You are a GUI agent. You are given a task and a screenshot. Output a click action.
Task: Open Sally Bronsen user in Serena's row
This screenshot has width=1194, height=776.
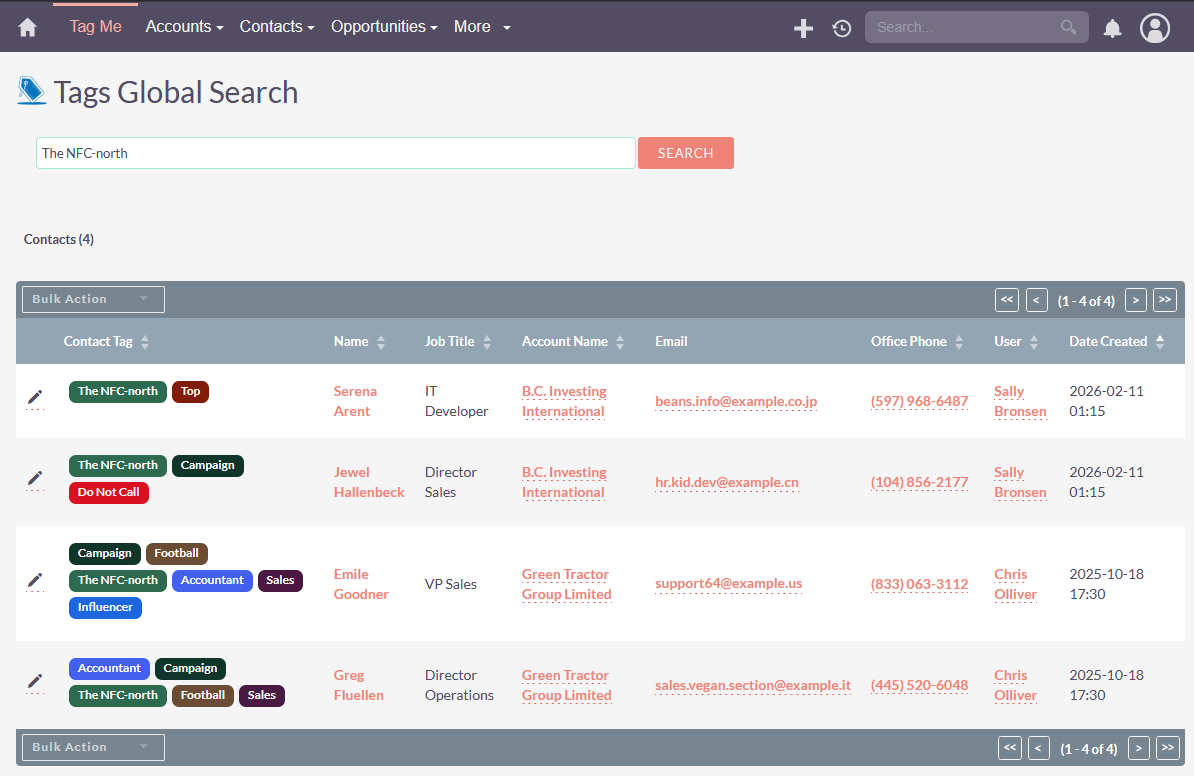tap(1020, 401)
